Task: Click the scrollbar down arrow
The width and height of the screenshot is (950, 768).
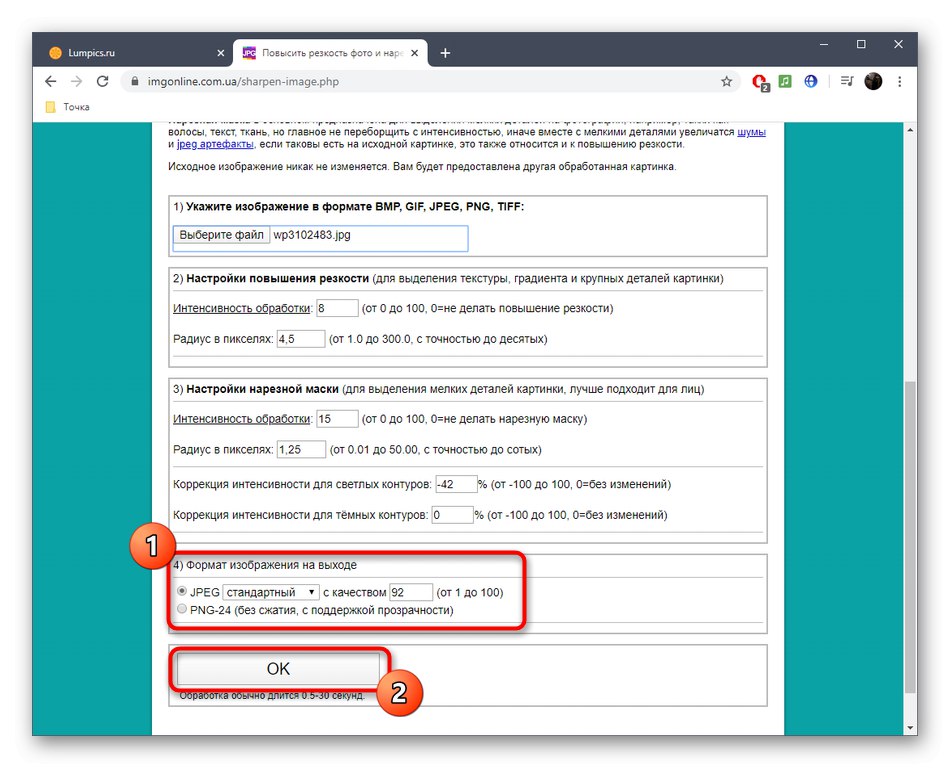Action: (911, 728)
